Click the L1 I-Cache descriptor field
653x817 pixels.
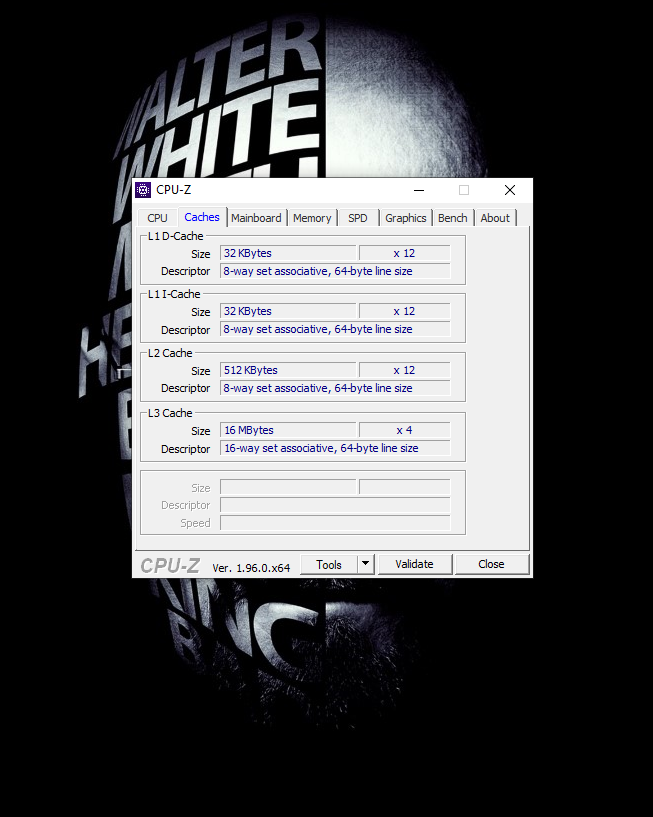pyautogui.click(x=335, y=329)
